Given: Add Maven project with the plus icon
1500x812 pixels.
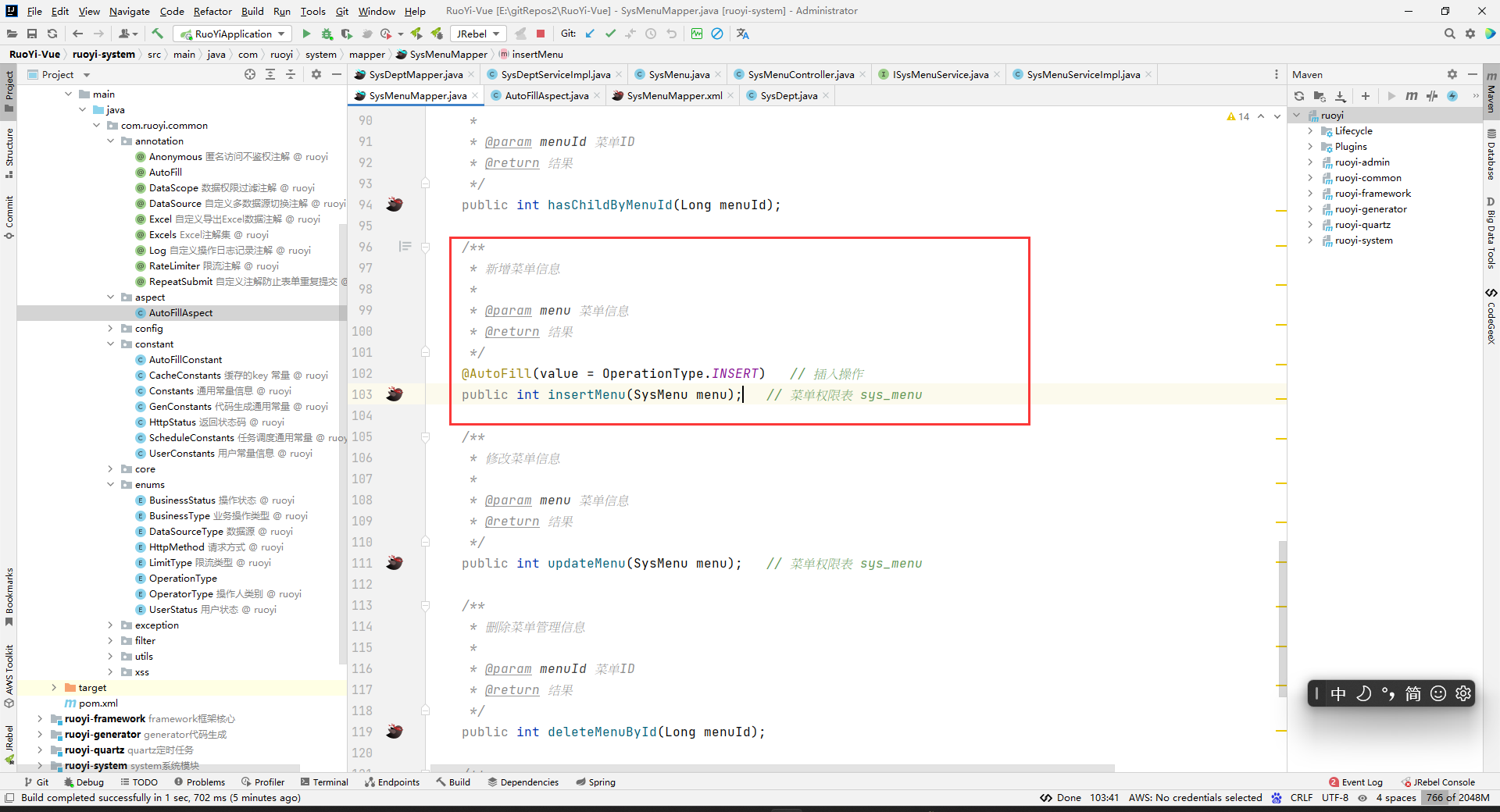Looking at the screenshot, I should (x=1366, y=96).
